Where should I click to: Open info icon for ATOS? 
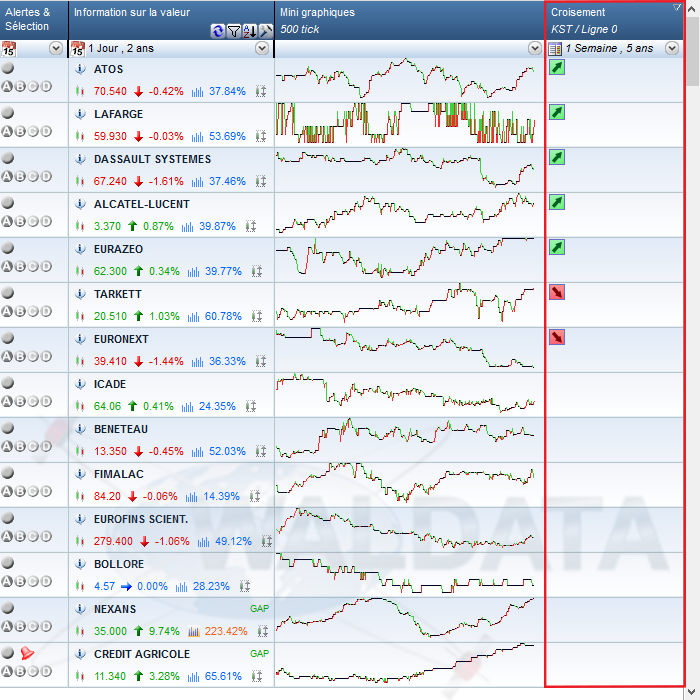pos(80,69)
